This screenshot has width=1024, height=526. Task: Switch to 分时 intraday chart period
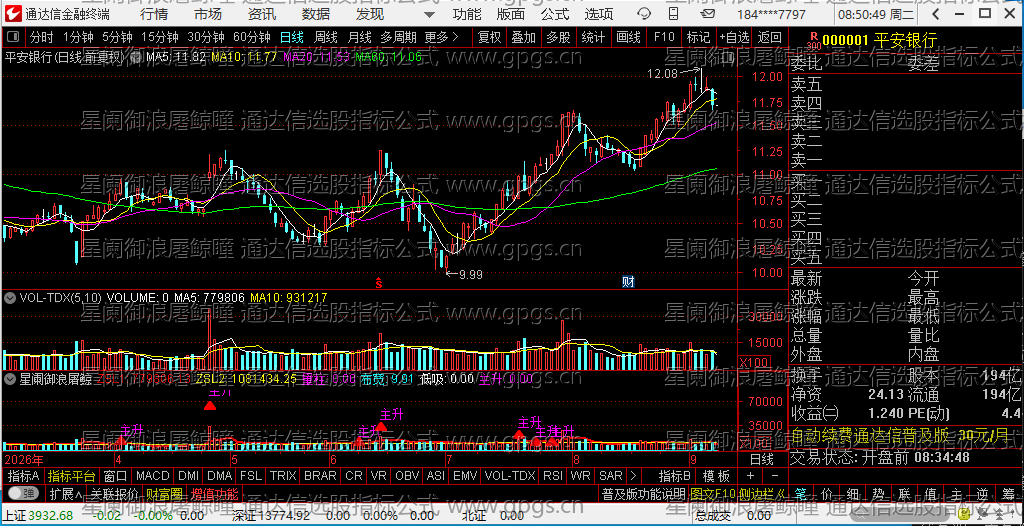click(x=41, y=37)
